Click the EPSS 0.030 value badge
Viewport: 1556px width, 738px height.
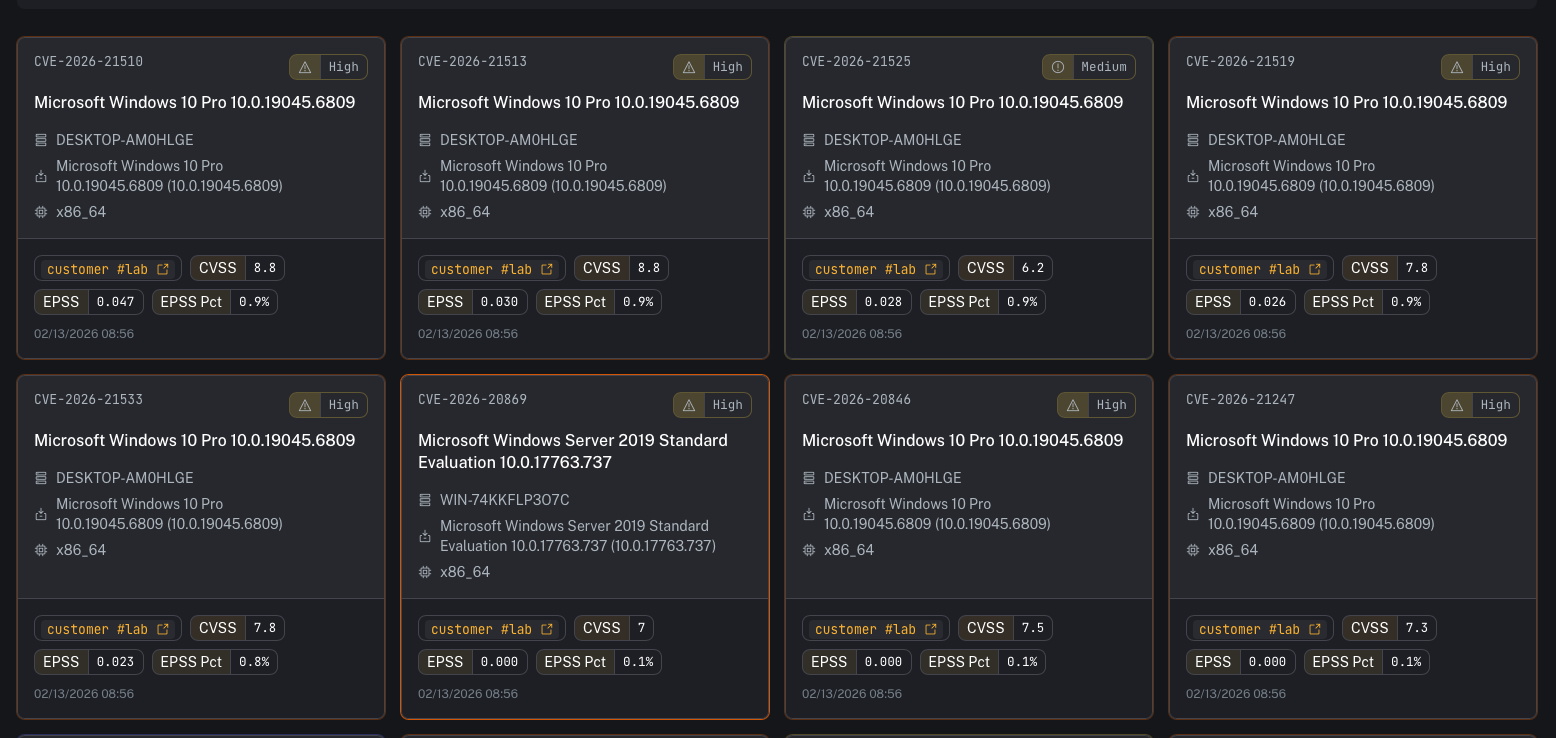(473, 302)
